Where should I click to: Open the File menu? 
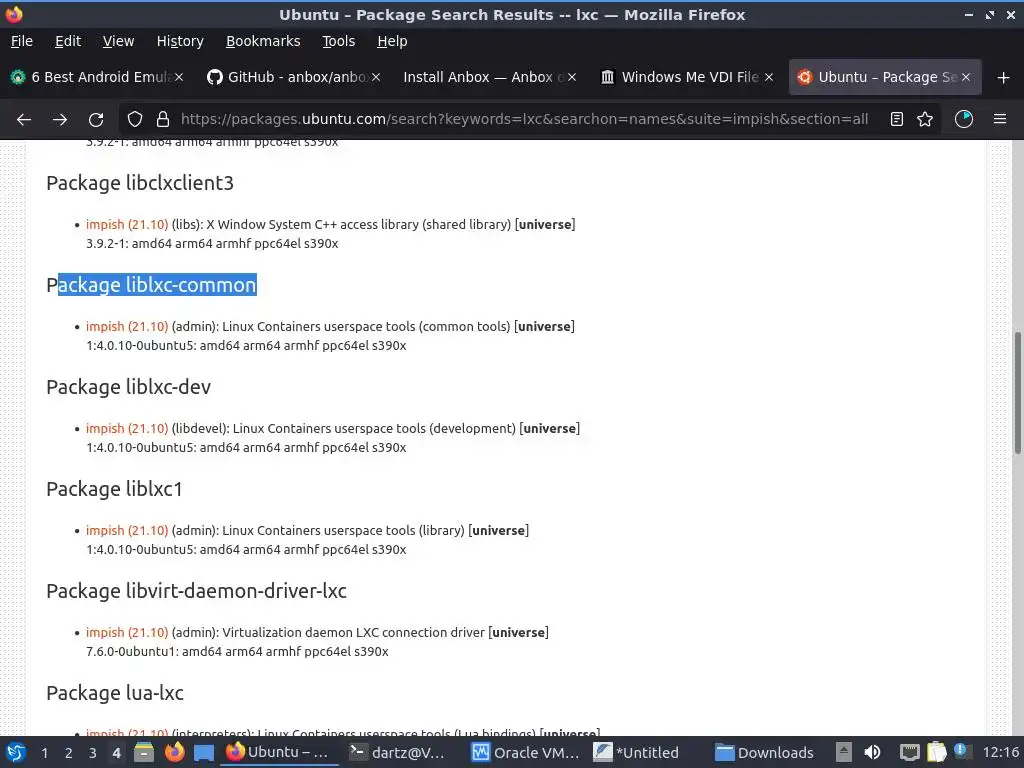click(x=22, y=41)
